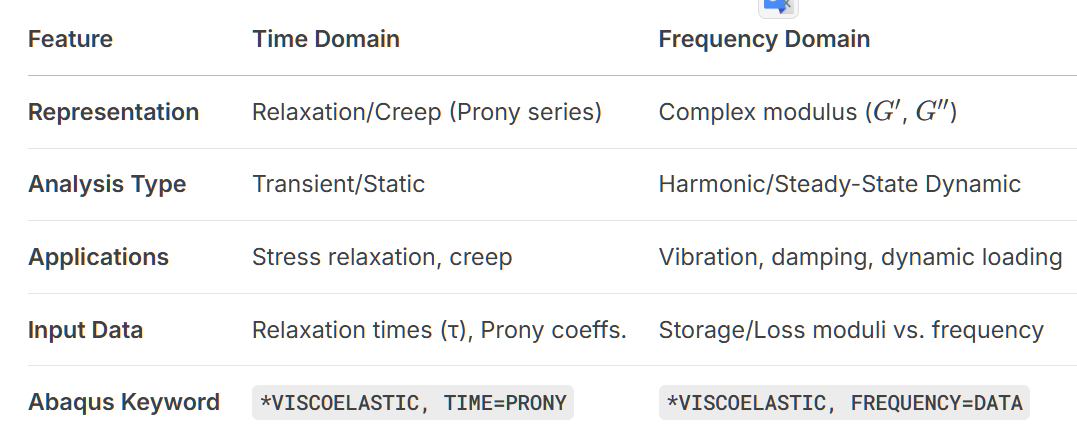Click the Stress relaxation, creep cell
The width and height of the screenshot is (1077, 430).
coord(382,257)
